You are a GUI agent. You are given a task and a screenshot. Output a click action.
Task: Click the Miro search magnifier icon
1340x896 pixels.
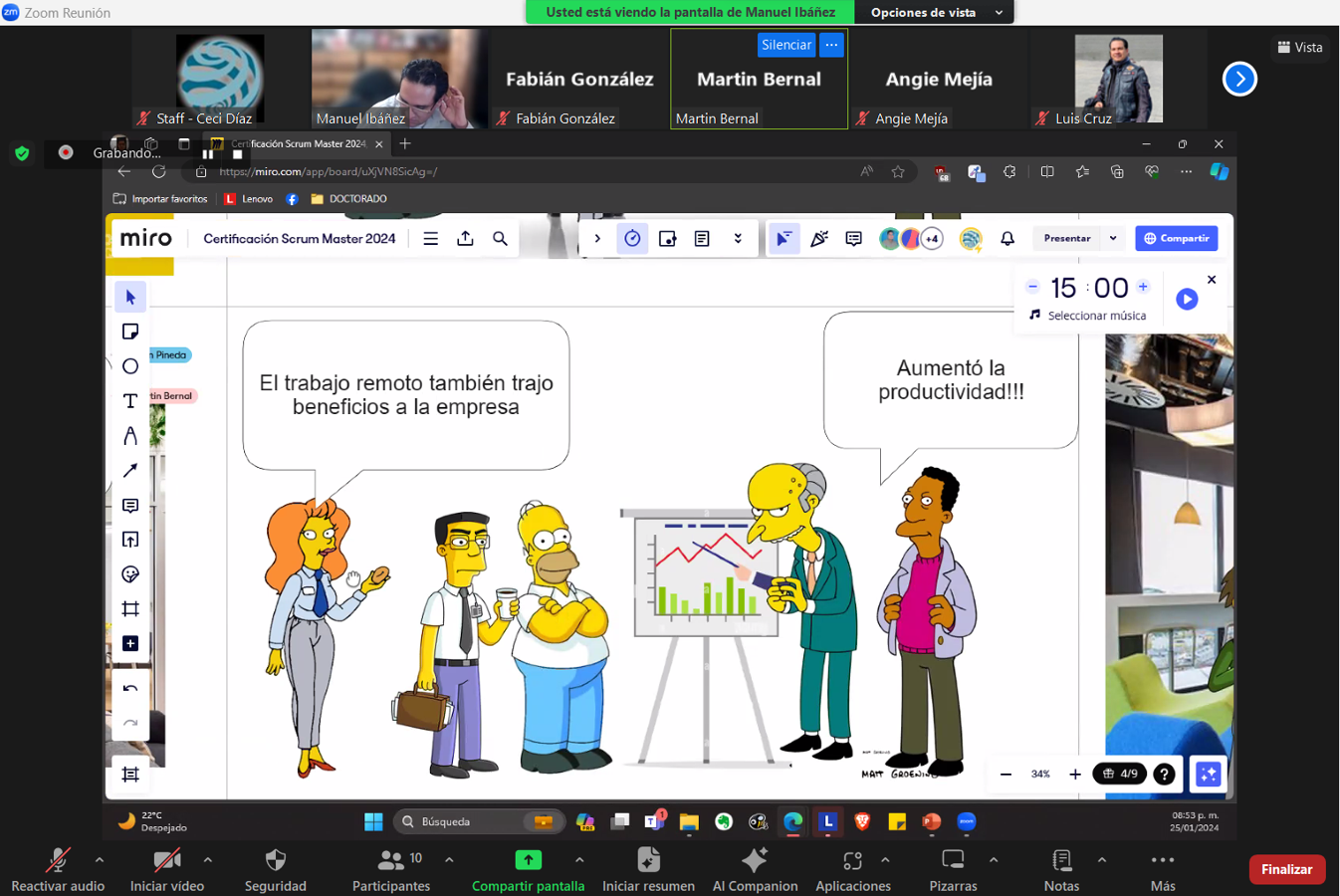click(x=500, y=239)
